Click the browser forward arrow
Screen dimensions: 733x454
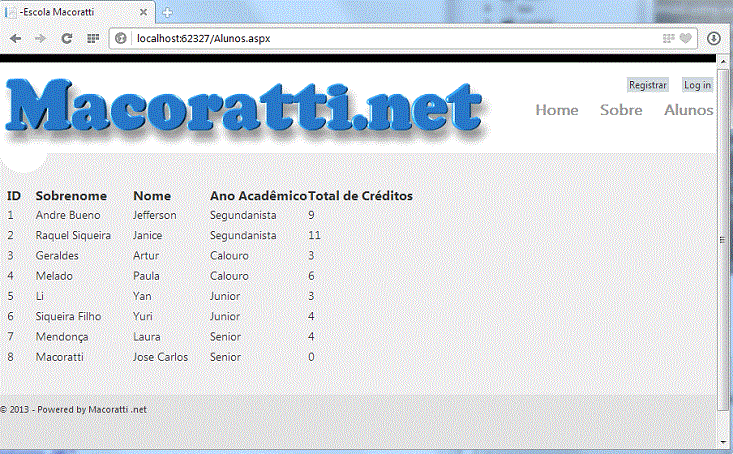[41, 38]
